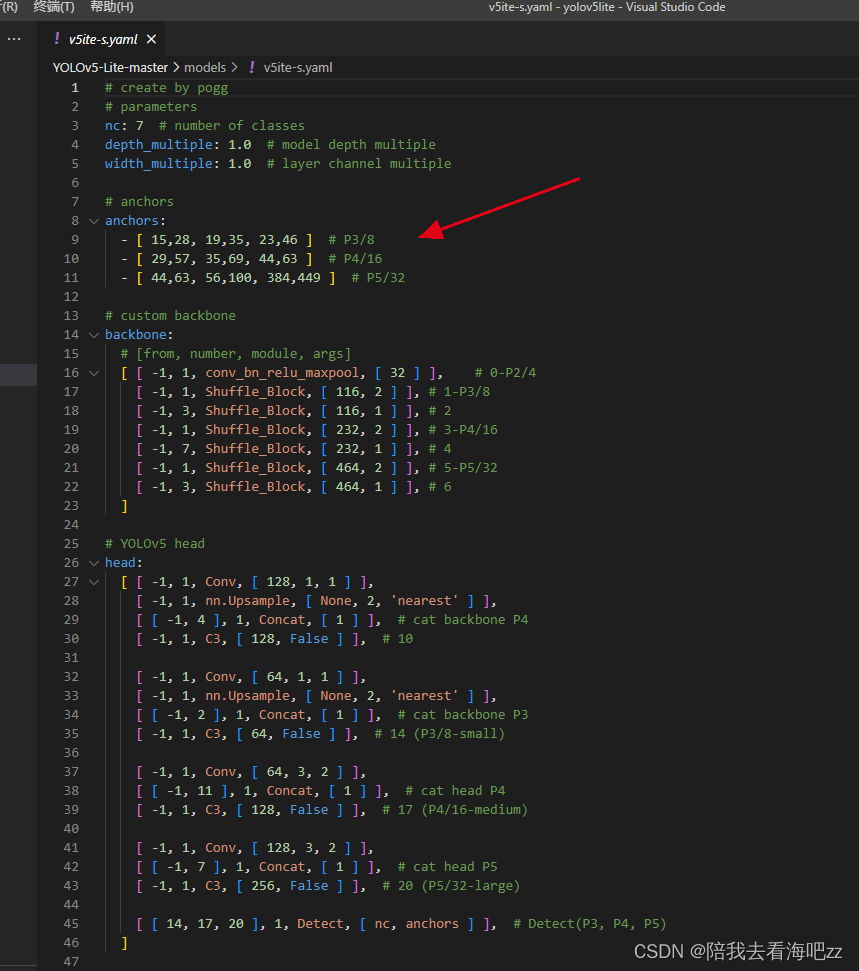The width and height of the screenshot is (859, 971).
Task: Click the models breadcrumb folder
Action: [x=205, y=67]
